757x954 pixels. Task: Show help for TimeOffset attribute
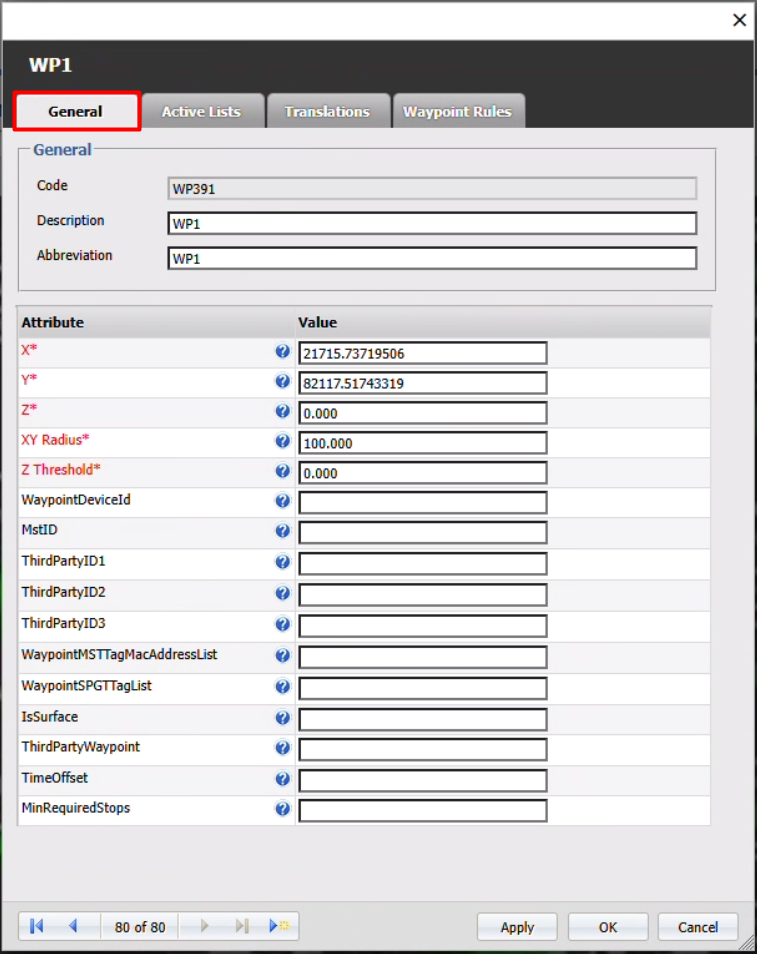click(x=282, y=779)
